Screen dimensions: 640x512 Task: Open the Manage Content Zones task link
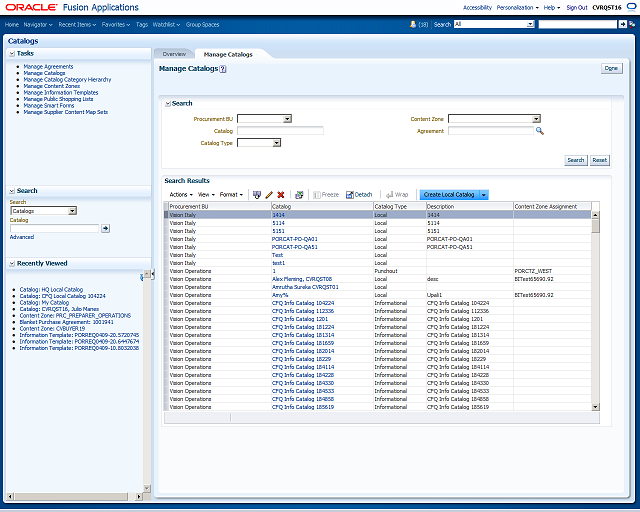[x=51, y=86]
